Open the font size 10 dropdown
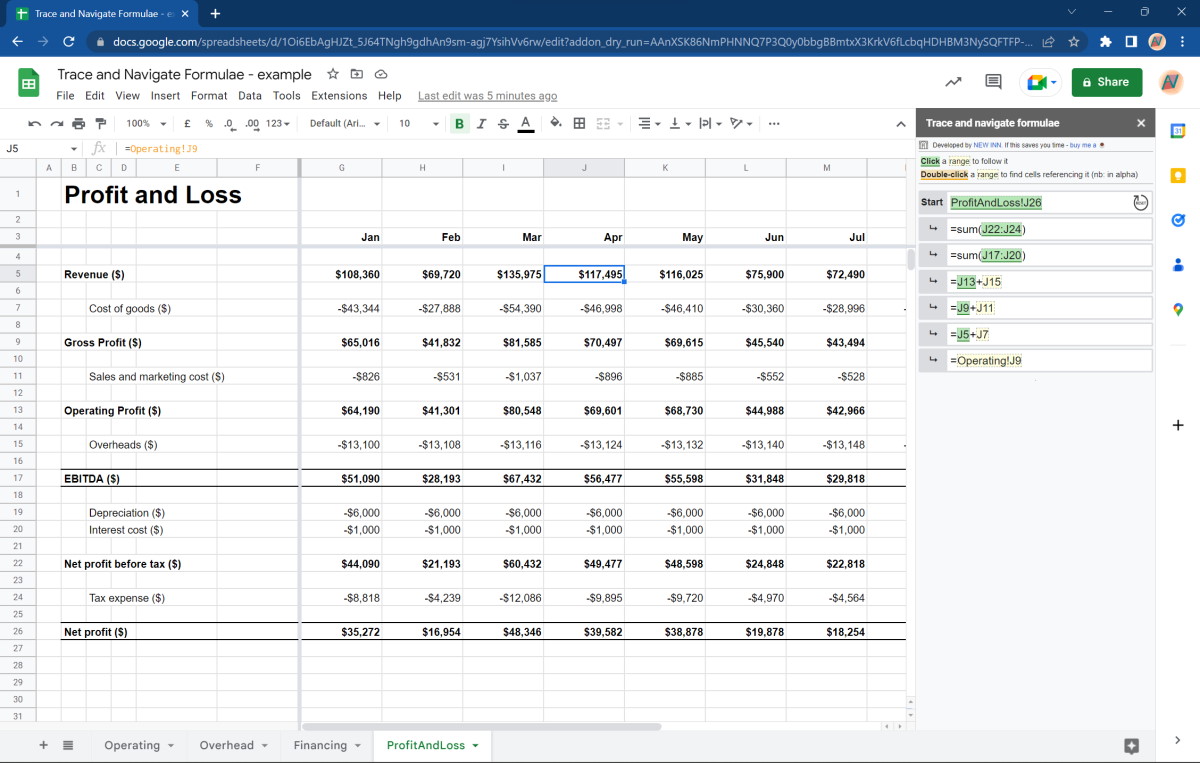 419,123
